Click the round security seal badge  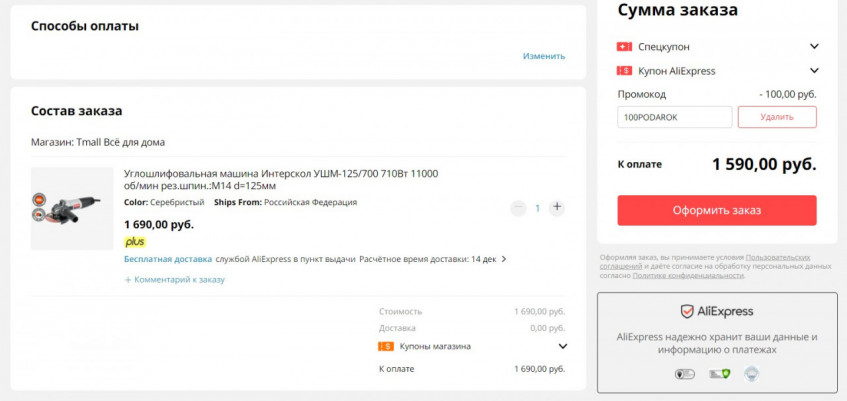[750, 374]
